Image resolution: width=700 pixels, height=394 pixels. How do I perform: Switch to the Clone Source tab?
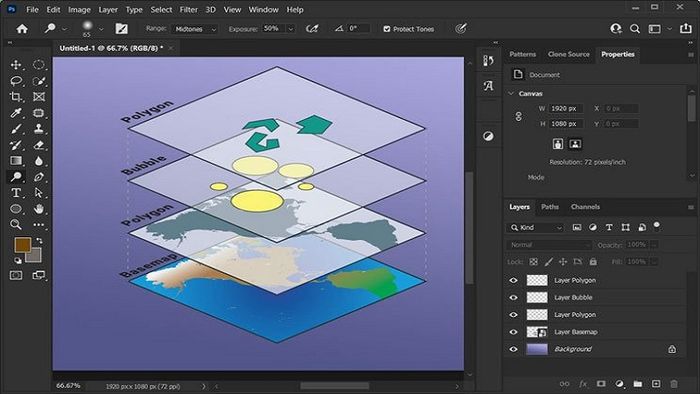[x=568, y=54]
